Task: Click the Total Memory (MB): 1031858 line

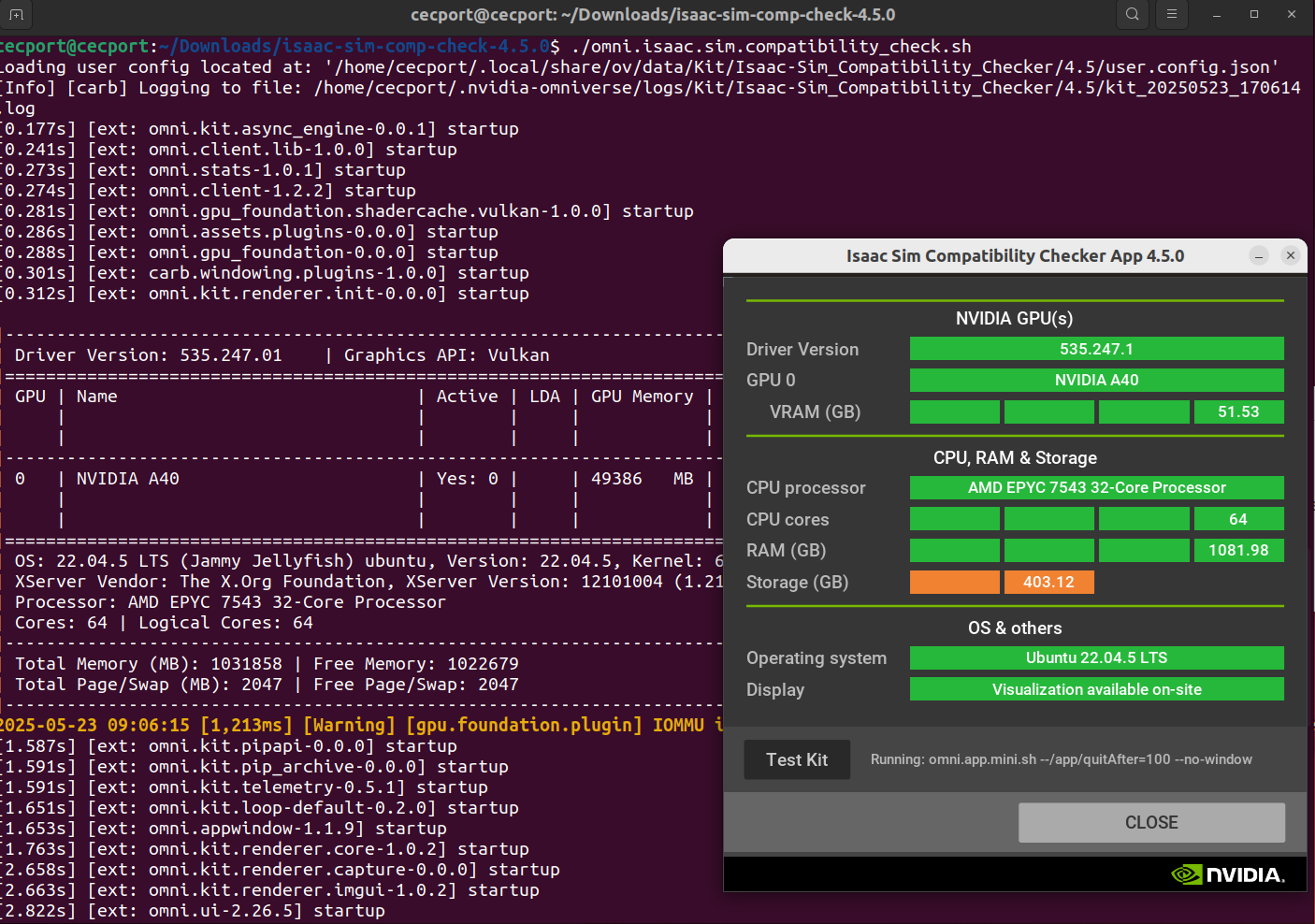Action: [x=267, y=663]
